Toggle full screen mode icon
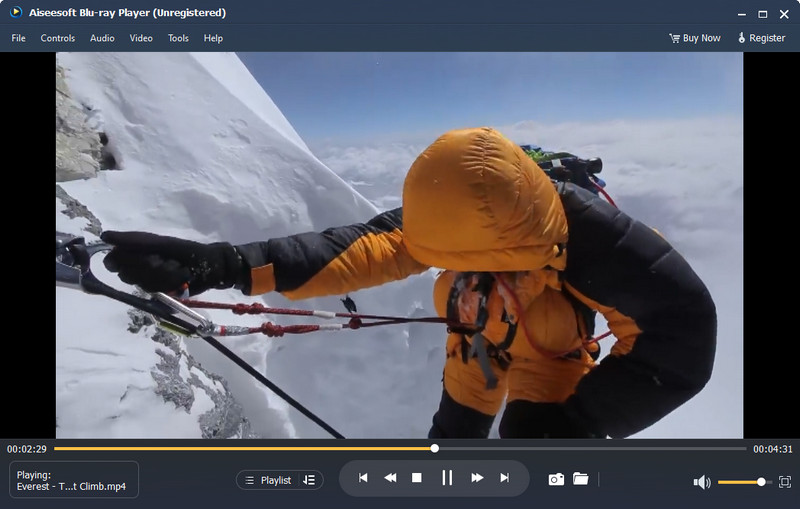800x509 pixels. click(x=785, y=482)
